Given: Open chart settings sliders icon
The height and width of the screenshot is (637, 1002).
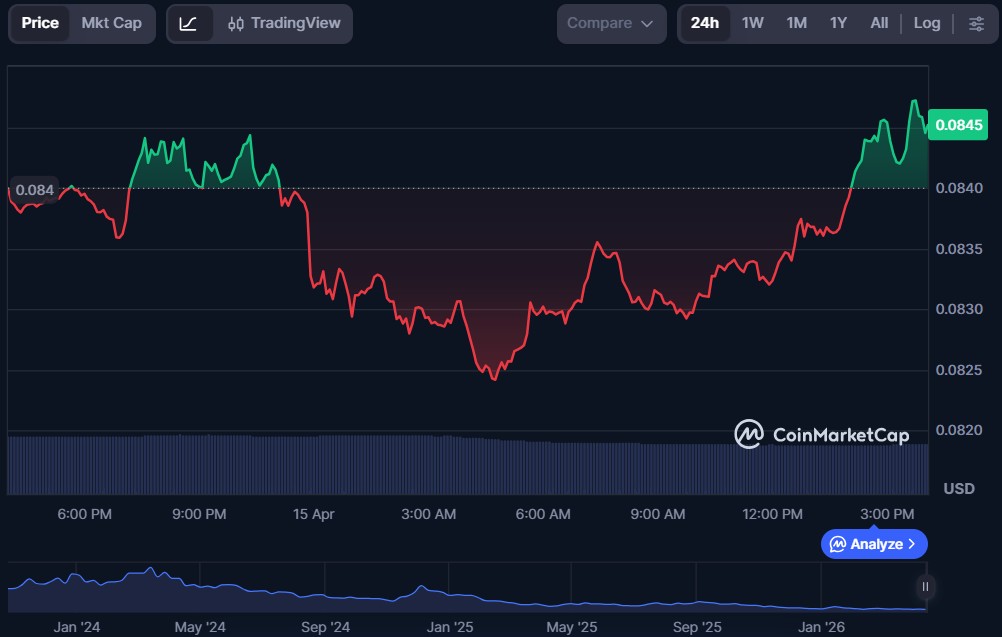Looking at the screenshot, I should (975, 23).
